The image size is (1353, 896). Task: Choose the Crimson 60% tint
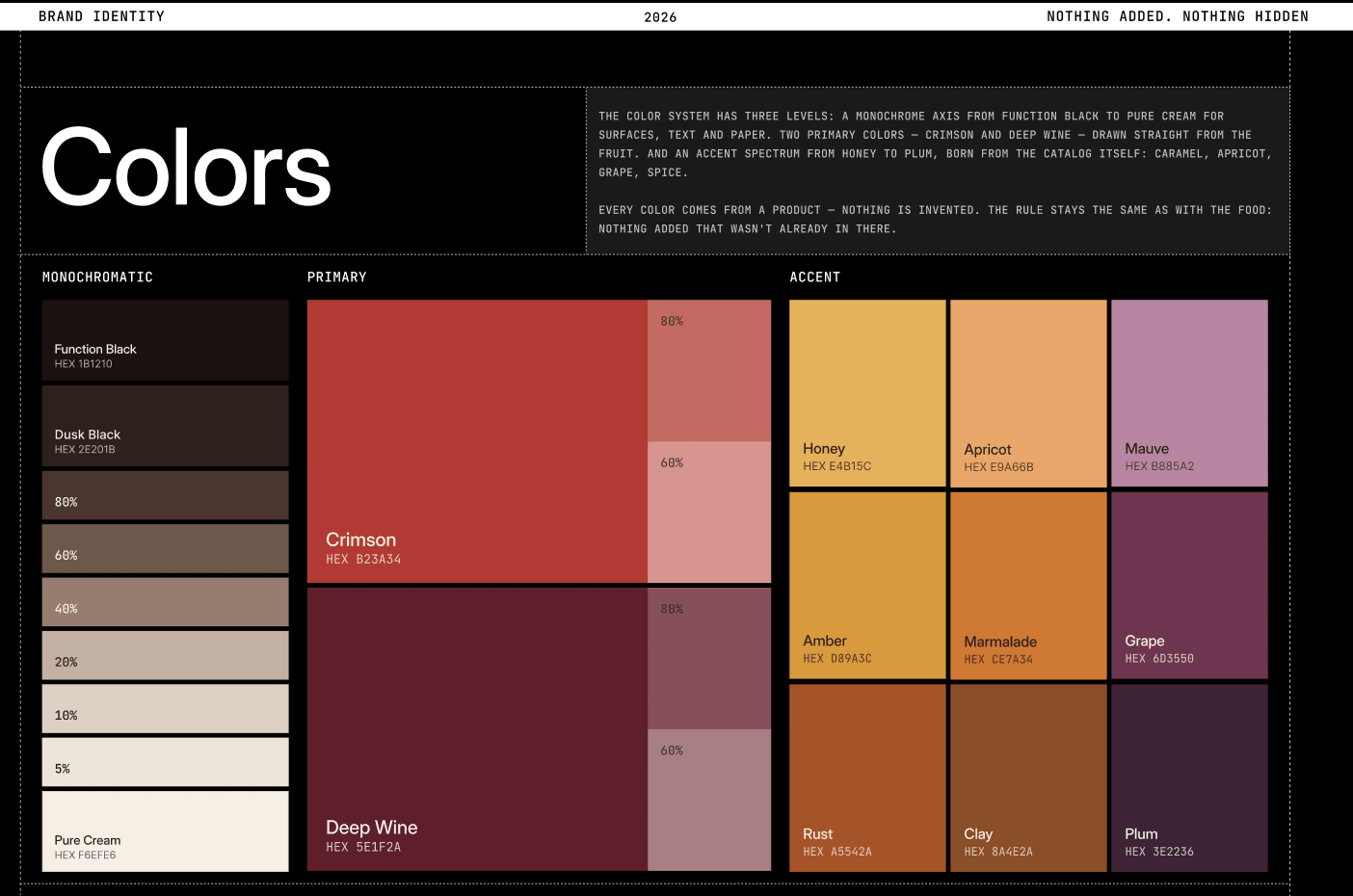[x=709, y=513]
